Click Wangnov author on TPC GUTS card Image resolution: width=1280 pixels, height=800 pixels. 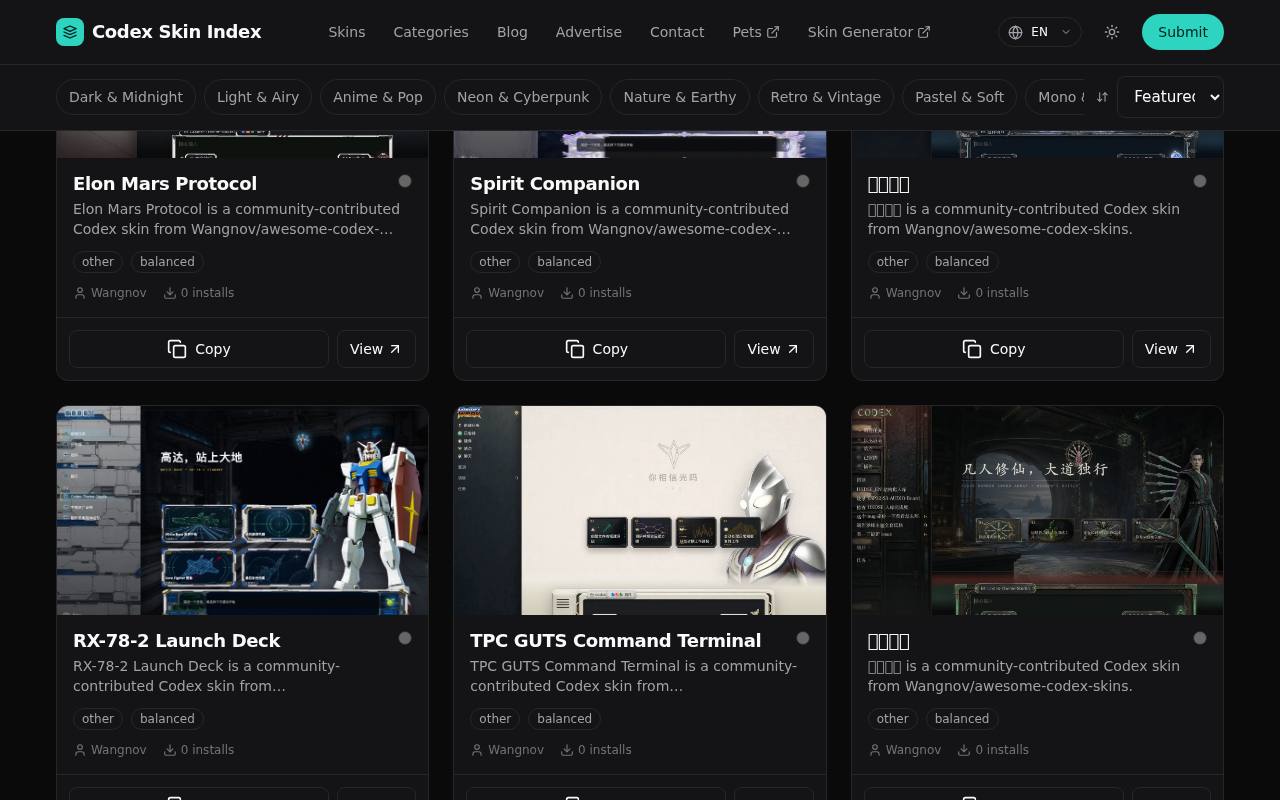click(516, 750)
